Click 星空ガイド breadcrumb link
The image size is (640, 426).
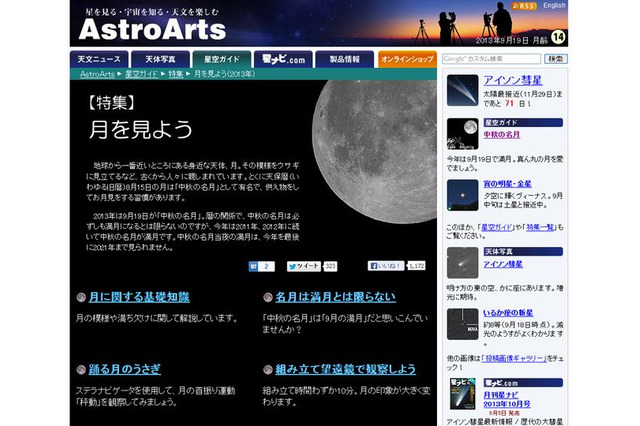click(x=141, y=74)
